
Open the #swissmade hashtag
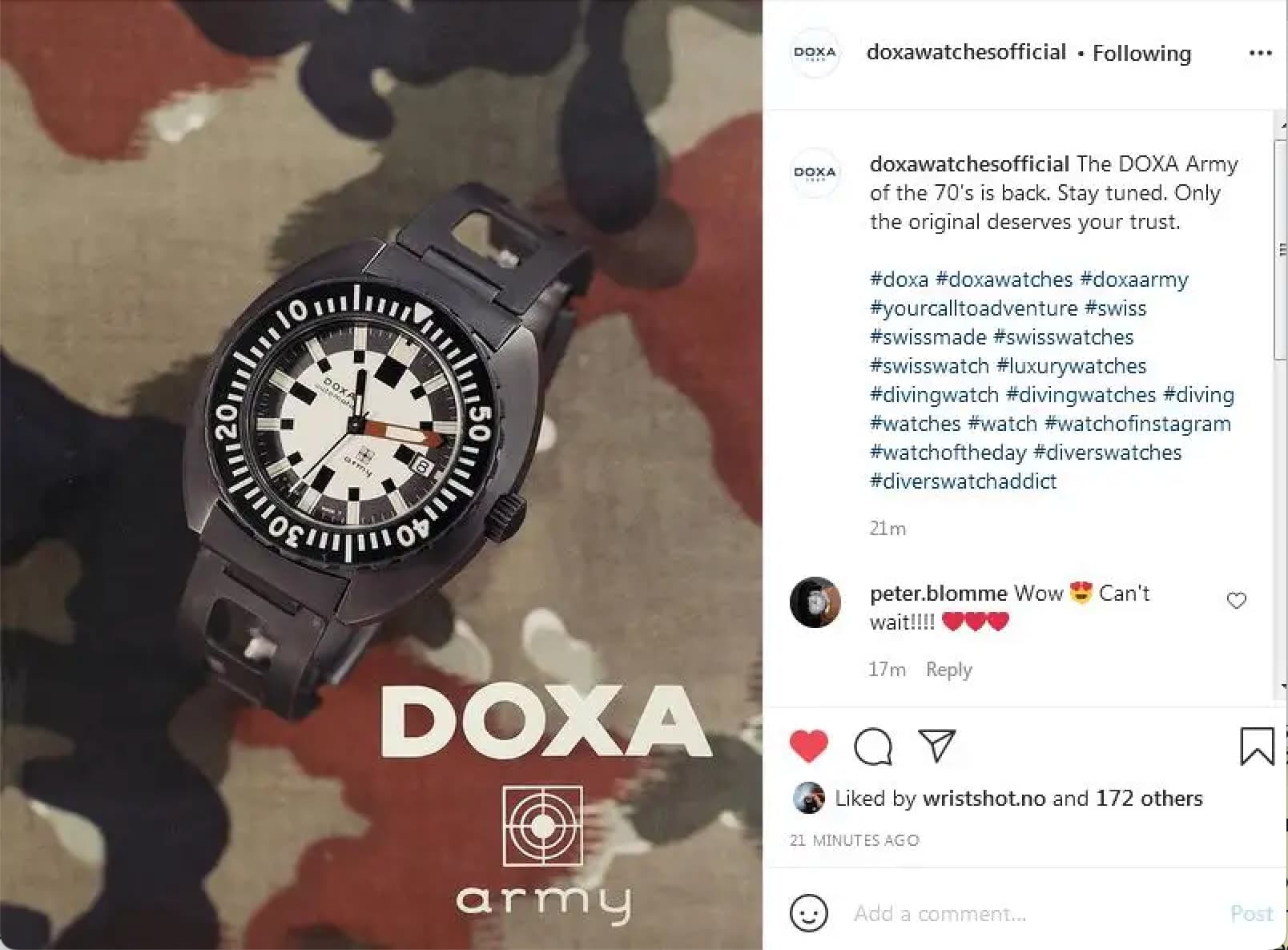[x=928, y=336]
